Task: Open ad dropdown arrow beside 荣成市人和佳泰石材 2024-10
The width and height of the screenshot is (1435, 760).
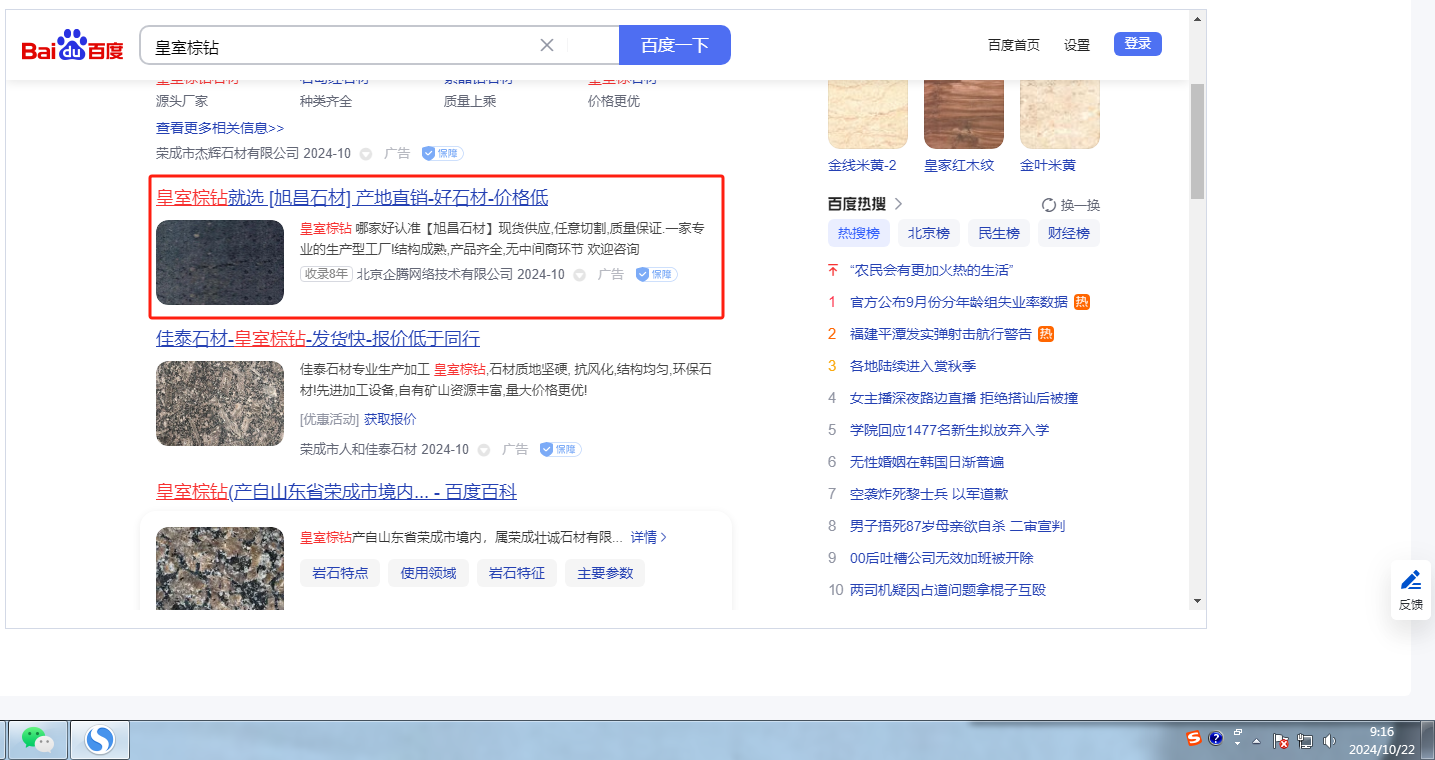Action: coord(484,450)
